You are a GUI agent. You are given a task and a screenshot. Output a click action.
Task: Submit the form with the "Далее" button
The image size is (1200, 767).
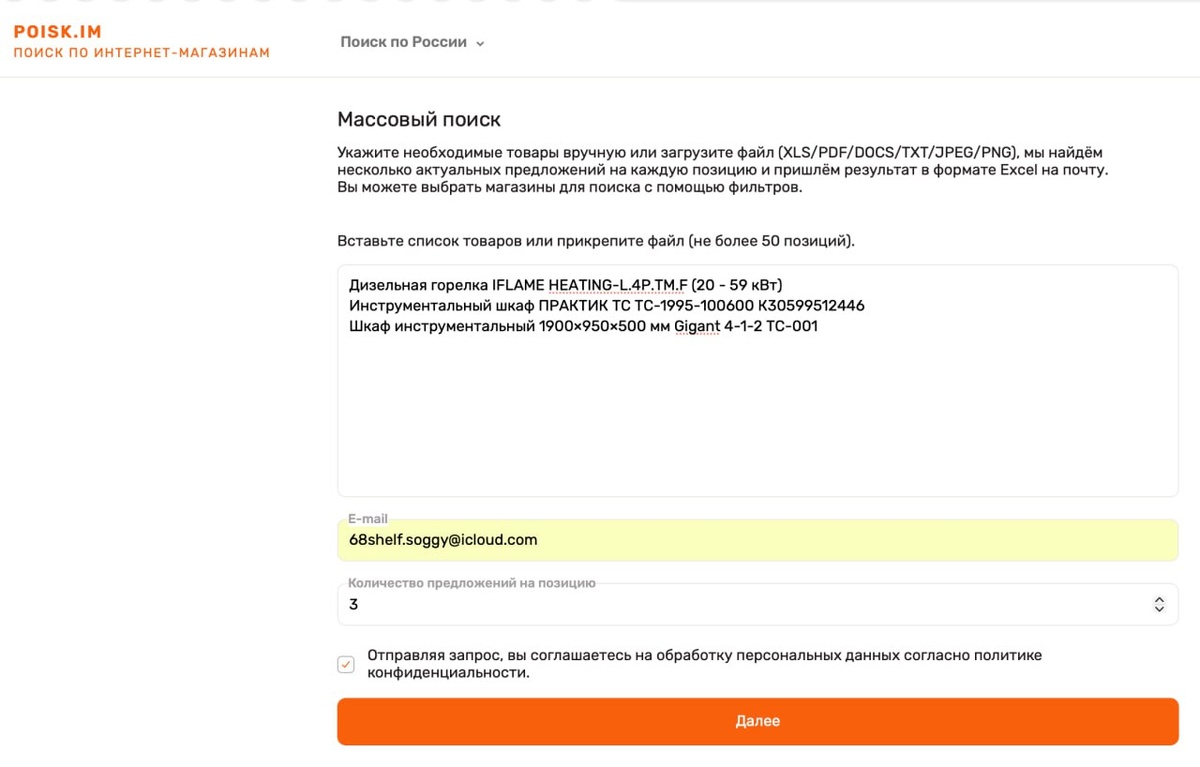757,721
